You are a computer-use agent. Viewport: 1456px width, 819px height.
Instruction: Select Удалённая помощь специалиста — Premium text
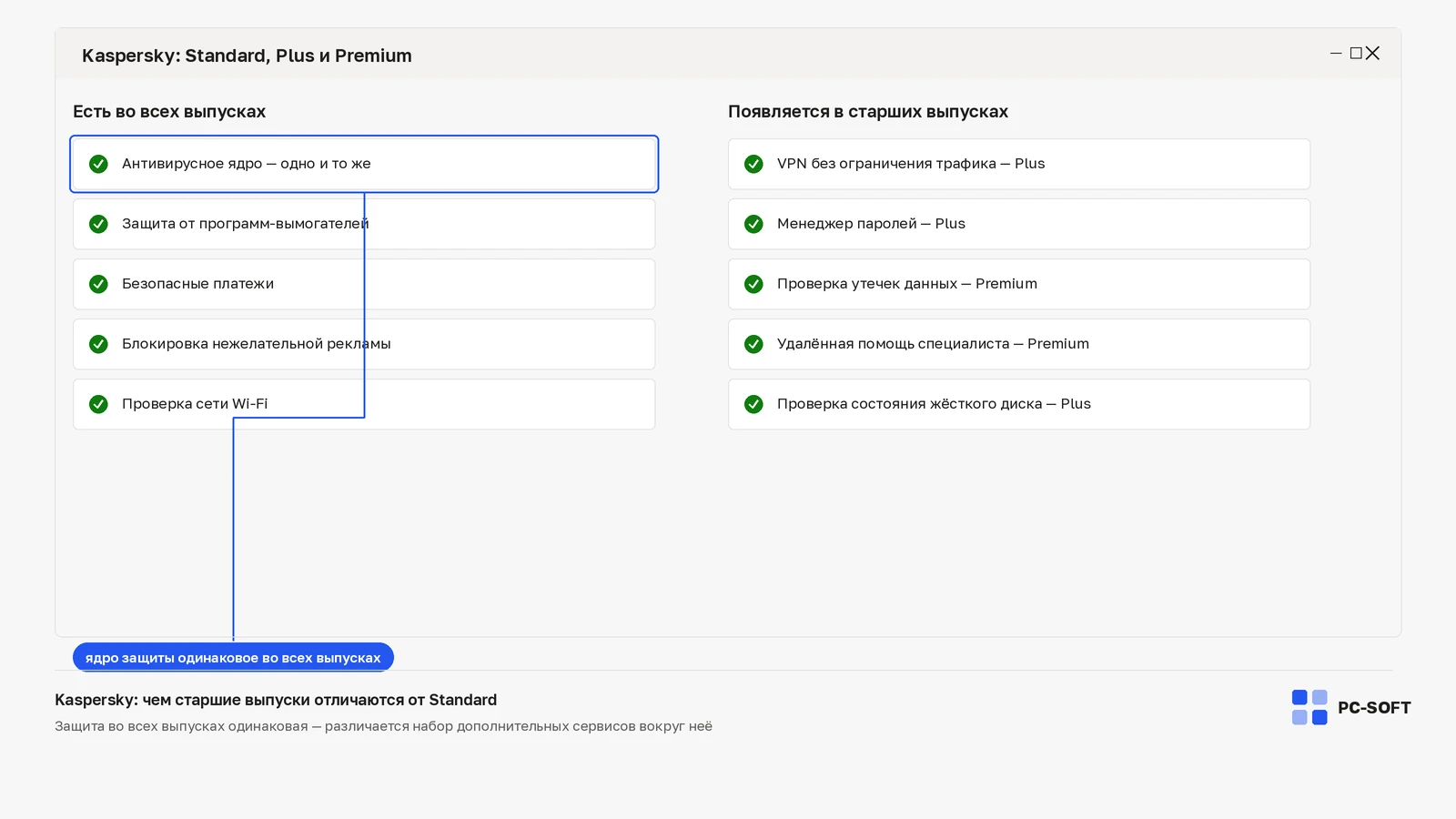point(933,344)
